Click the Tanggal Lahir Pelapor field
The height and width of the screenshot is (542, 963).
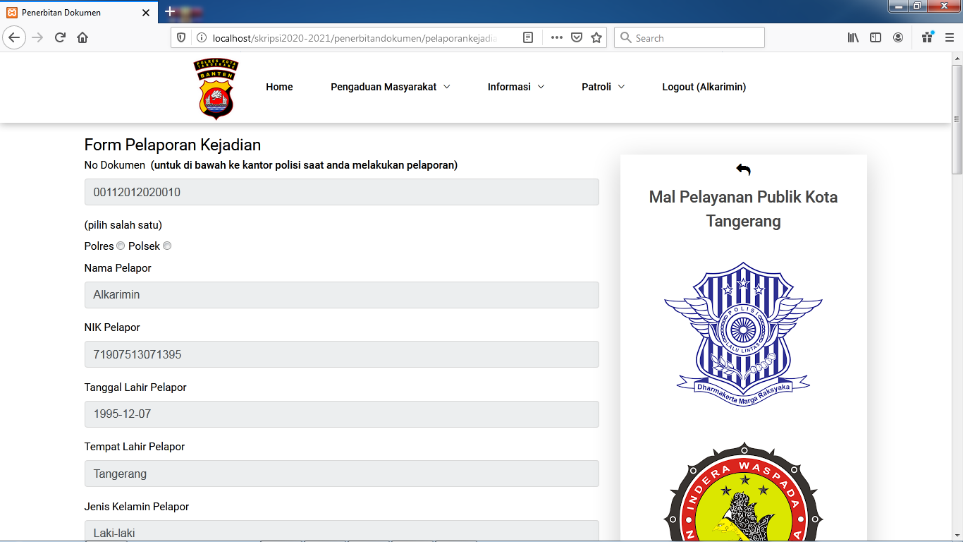pos(341,414)
